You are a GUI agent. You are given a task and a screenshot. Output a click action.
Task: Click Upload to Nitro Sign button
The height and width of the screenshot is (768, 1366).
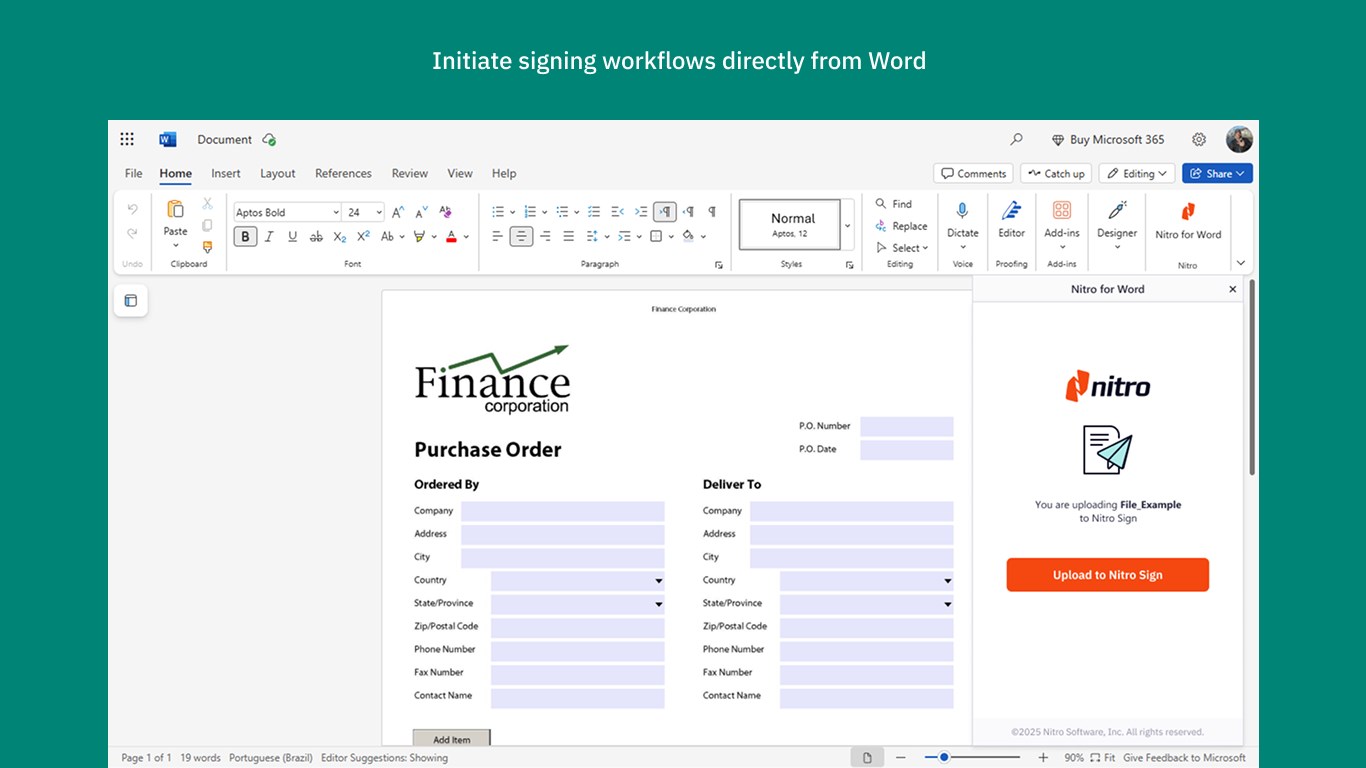(x=1108, y=575)
